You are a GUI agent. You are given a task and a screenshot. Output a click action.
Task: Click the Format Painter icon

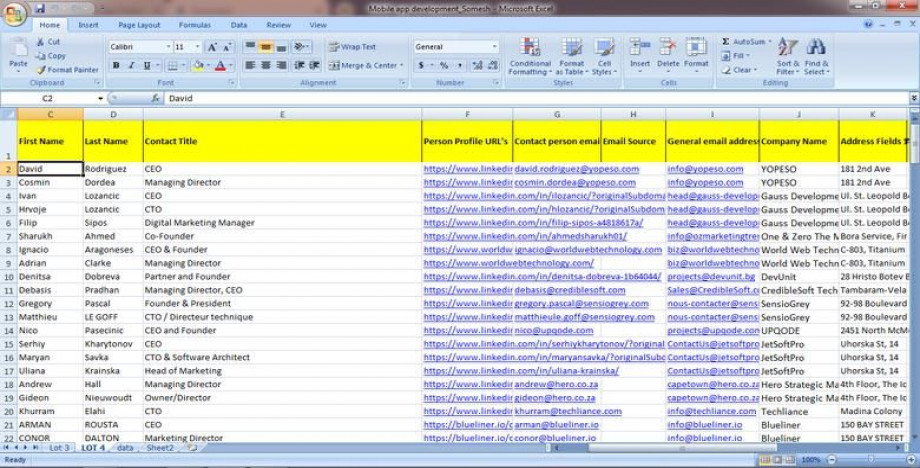click(x=41, y=70)
